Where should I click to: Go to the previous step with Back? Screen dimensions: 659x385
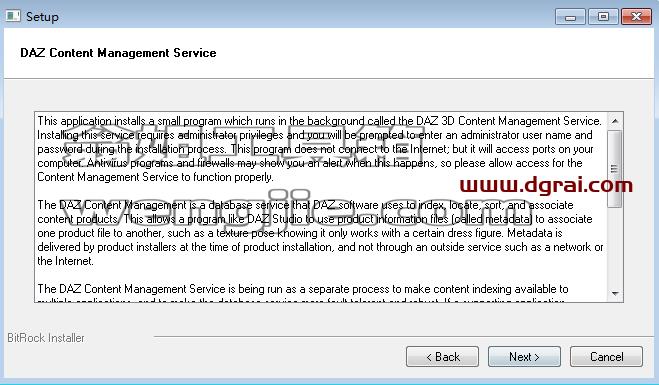[x=443, y=357]
